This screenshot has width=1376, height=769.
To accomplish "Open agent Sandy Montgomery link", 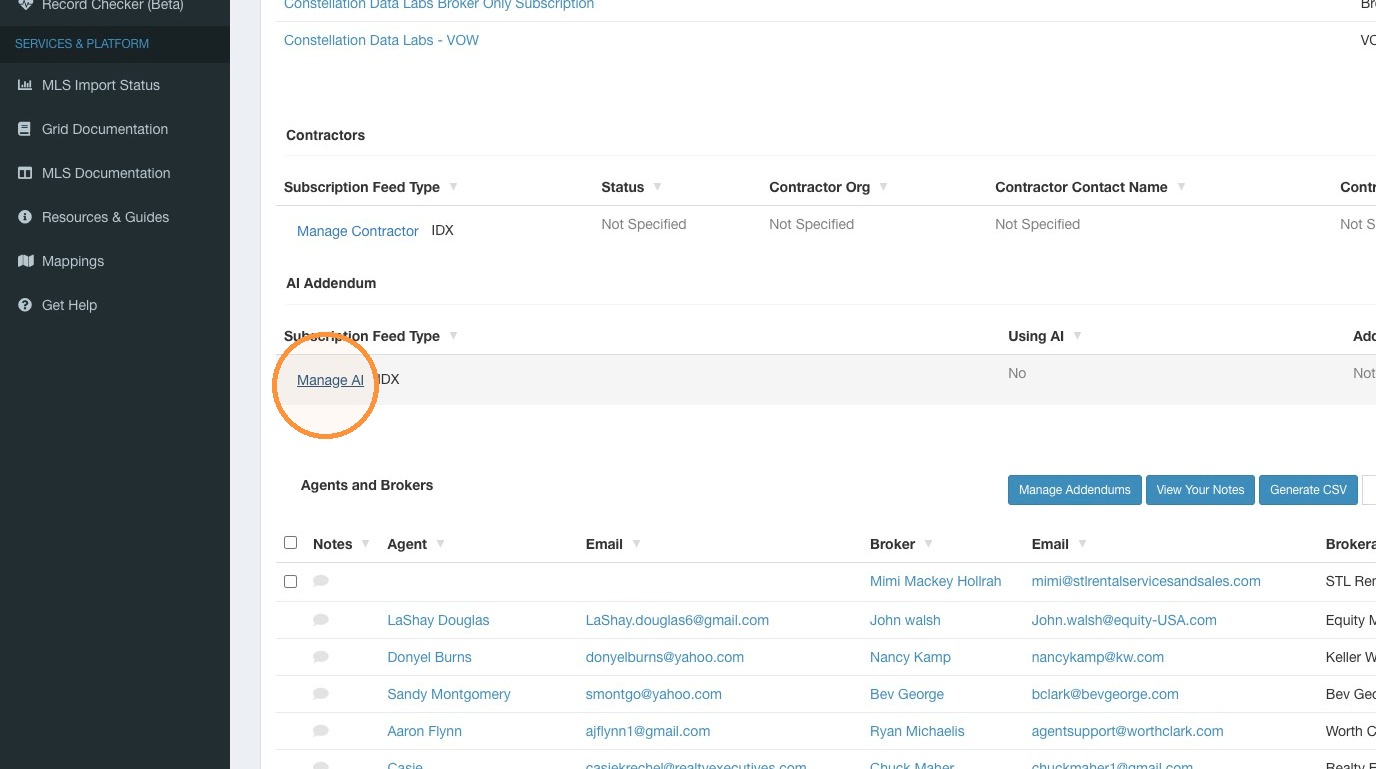I will [449, 694].
